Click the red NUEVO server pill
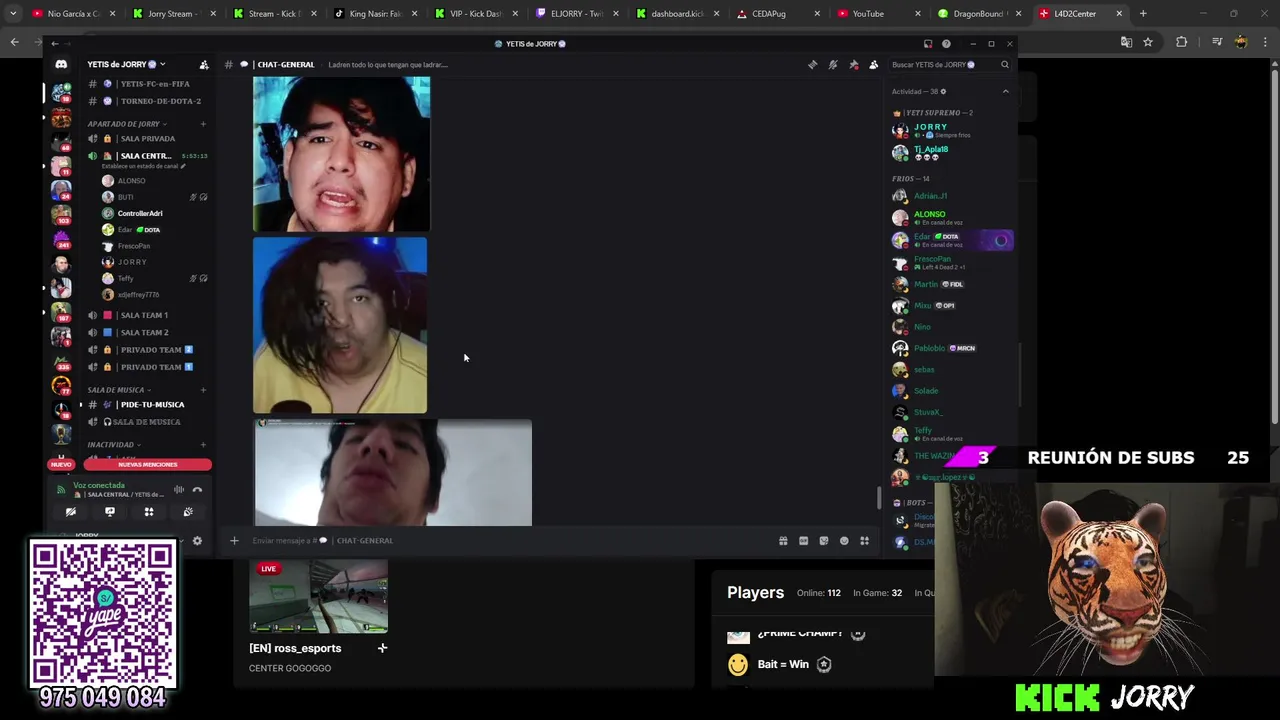 click(62, 465)
